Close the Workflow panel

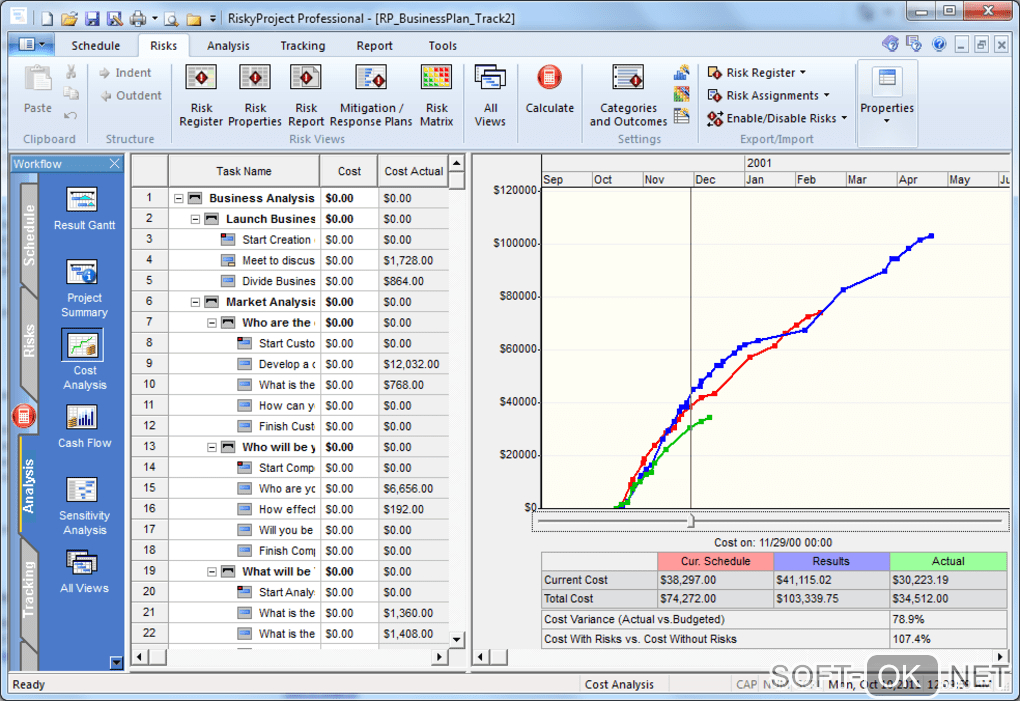[x=114, y=163]
